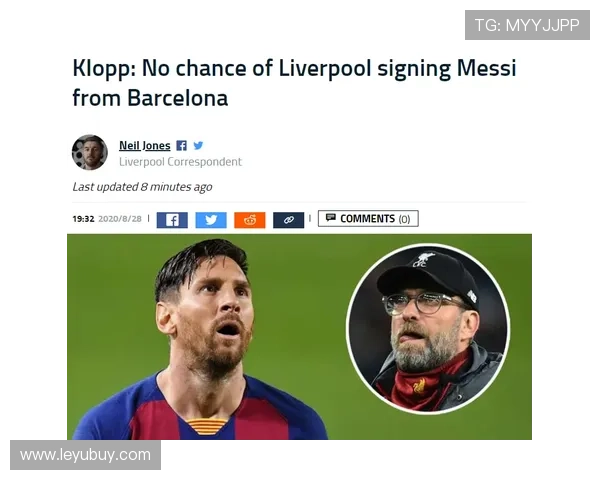Click the www.leyubuy.com watermark label

(x=85, y=455)
